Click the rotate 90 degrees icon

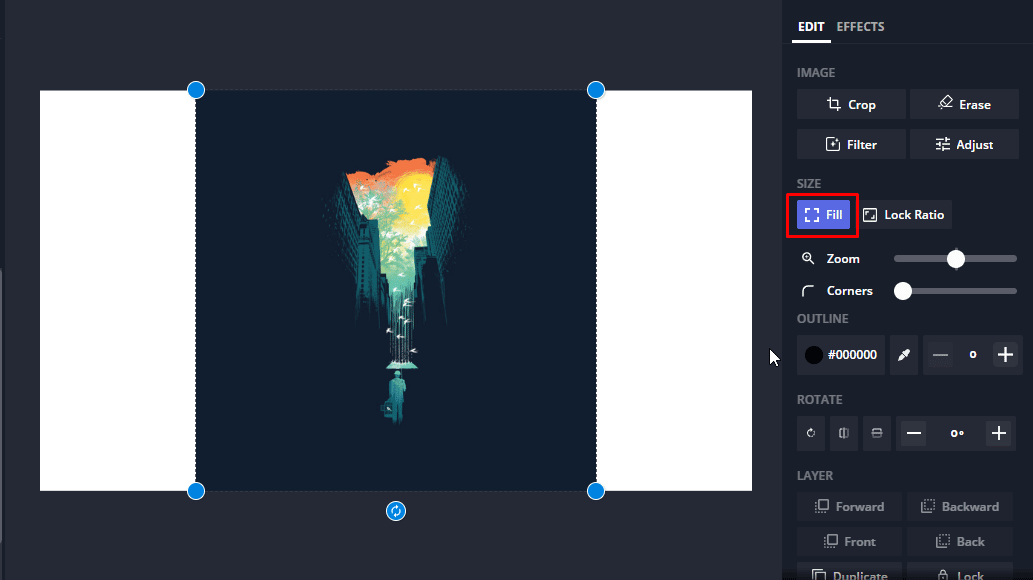(x=811, y=433)
